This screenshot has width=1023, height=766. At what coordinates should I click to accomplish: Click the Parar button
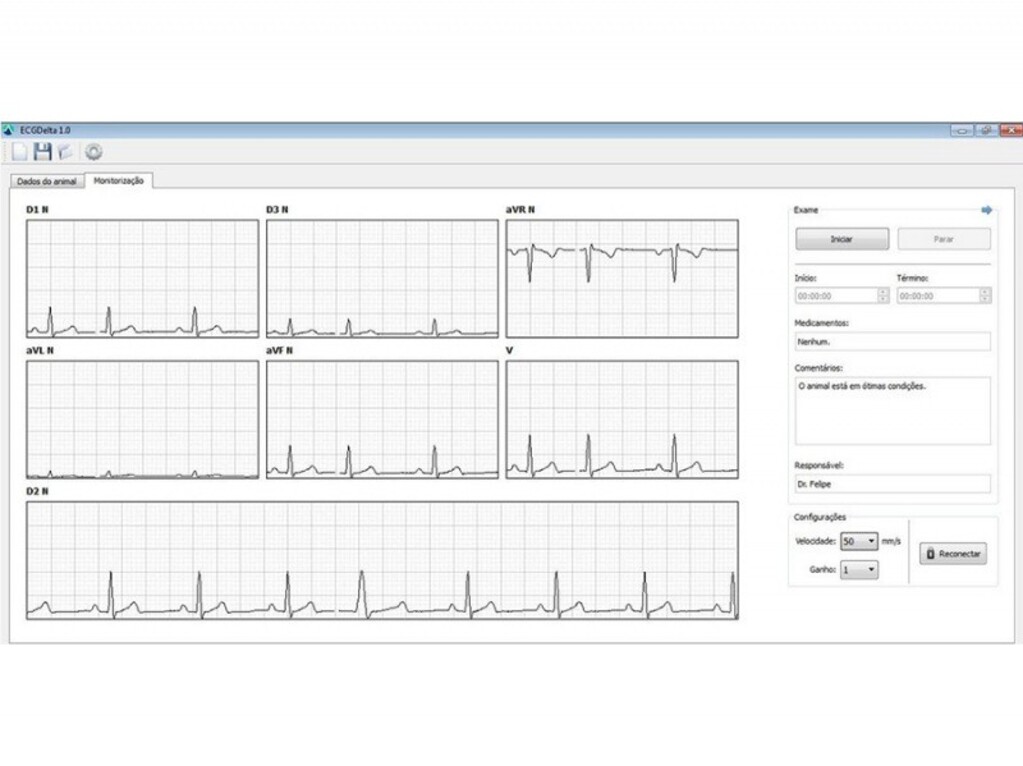tap(943, 239)
